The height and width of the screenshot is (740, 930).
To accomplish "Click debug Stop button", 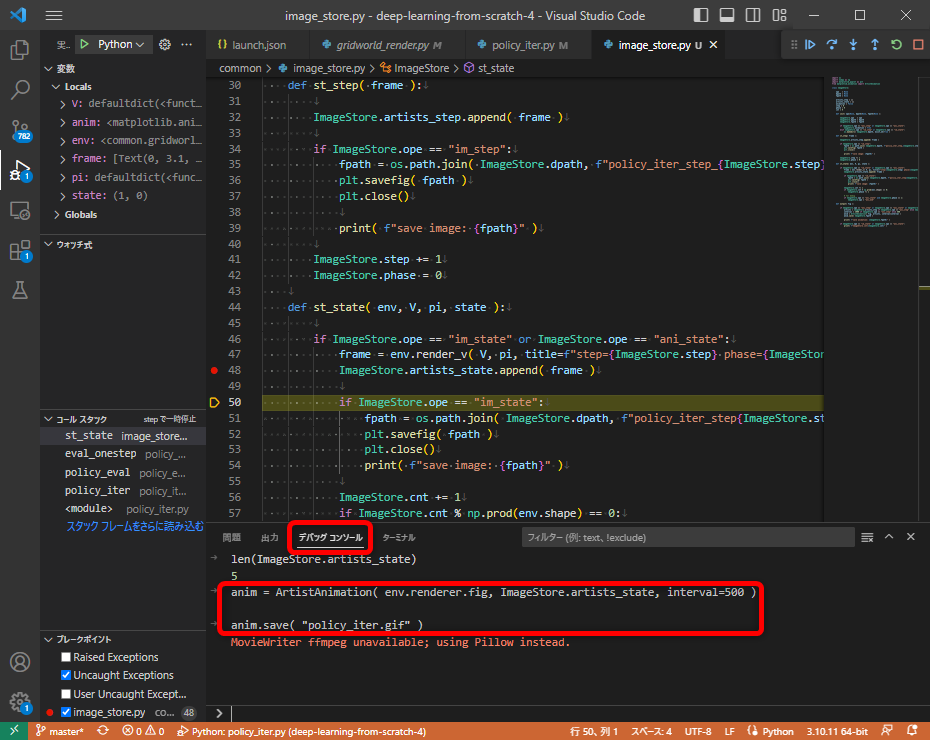I will click(x=918, y=44).
